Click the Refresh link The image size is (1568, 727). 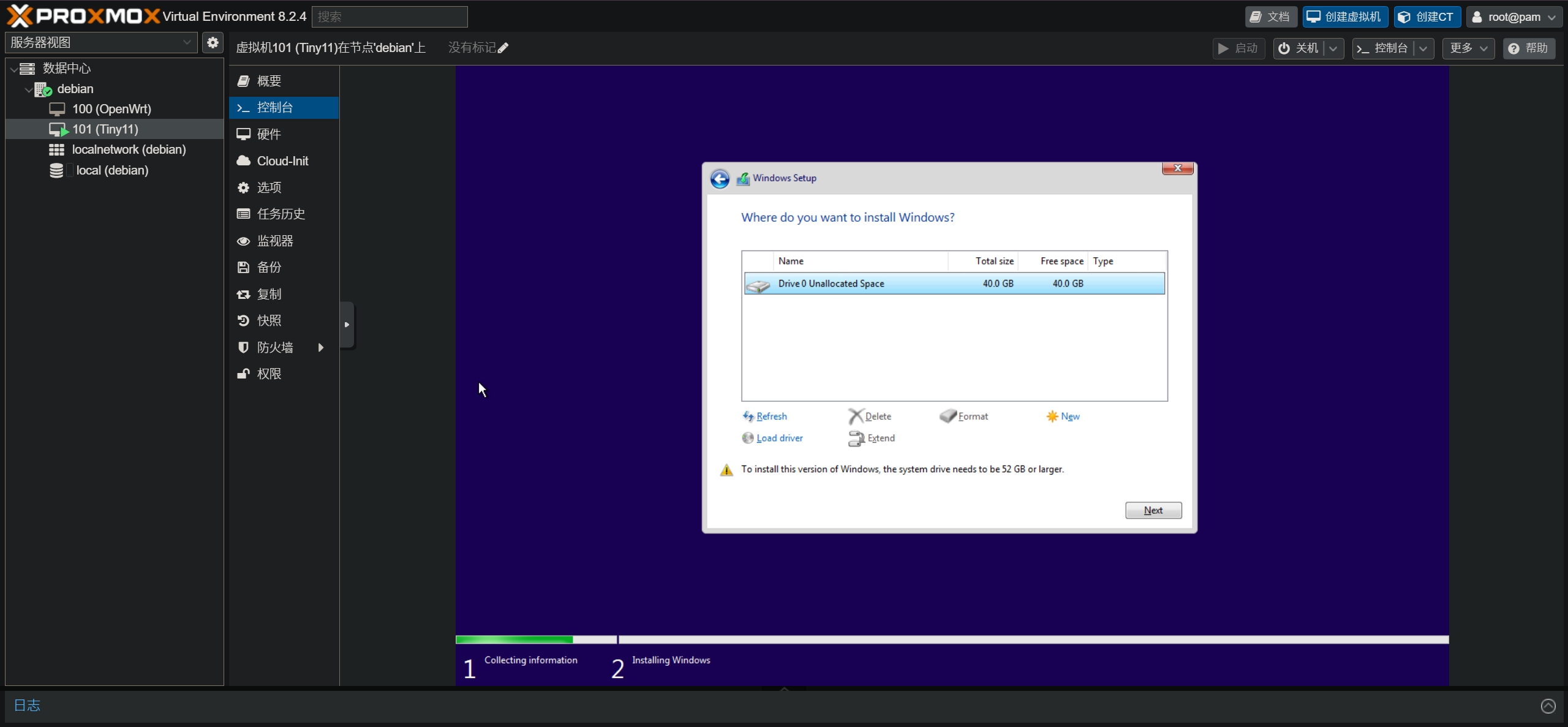(x=765, y=416)
